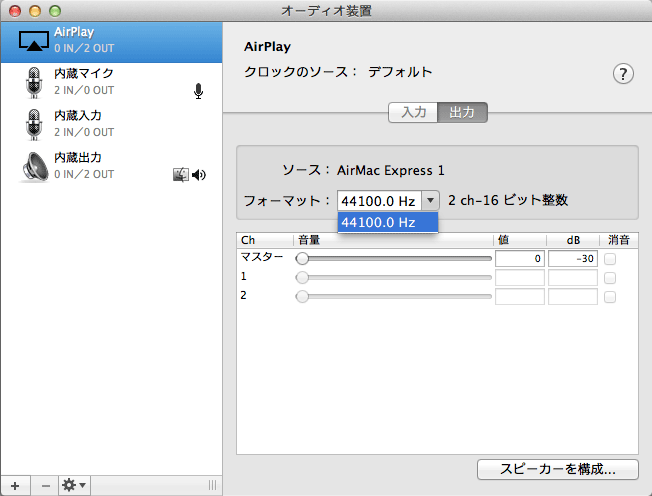Remove the device with the minus button
This screenshot has width=652, height=496.
pos(45,486)
